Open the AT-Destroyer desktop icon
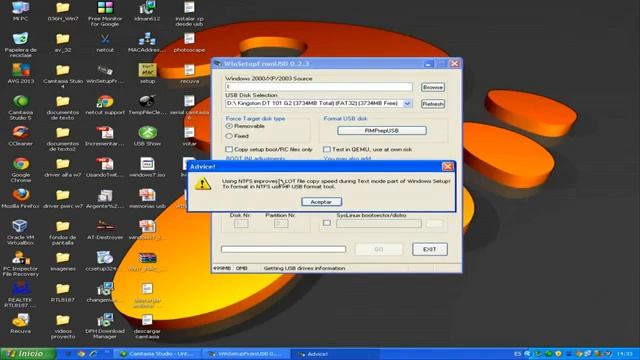Screen dimensions: 640x360 tap(105, 230)
